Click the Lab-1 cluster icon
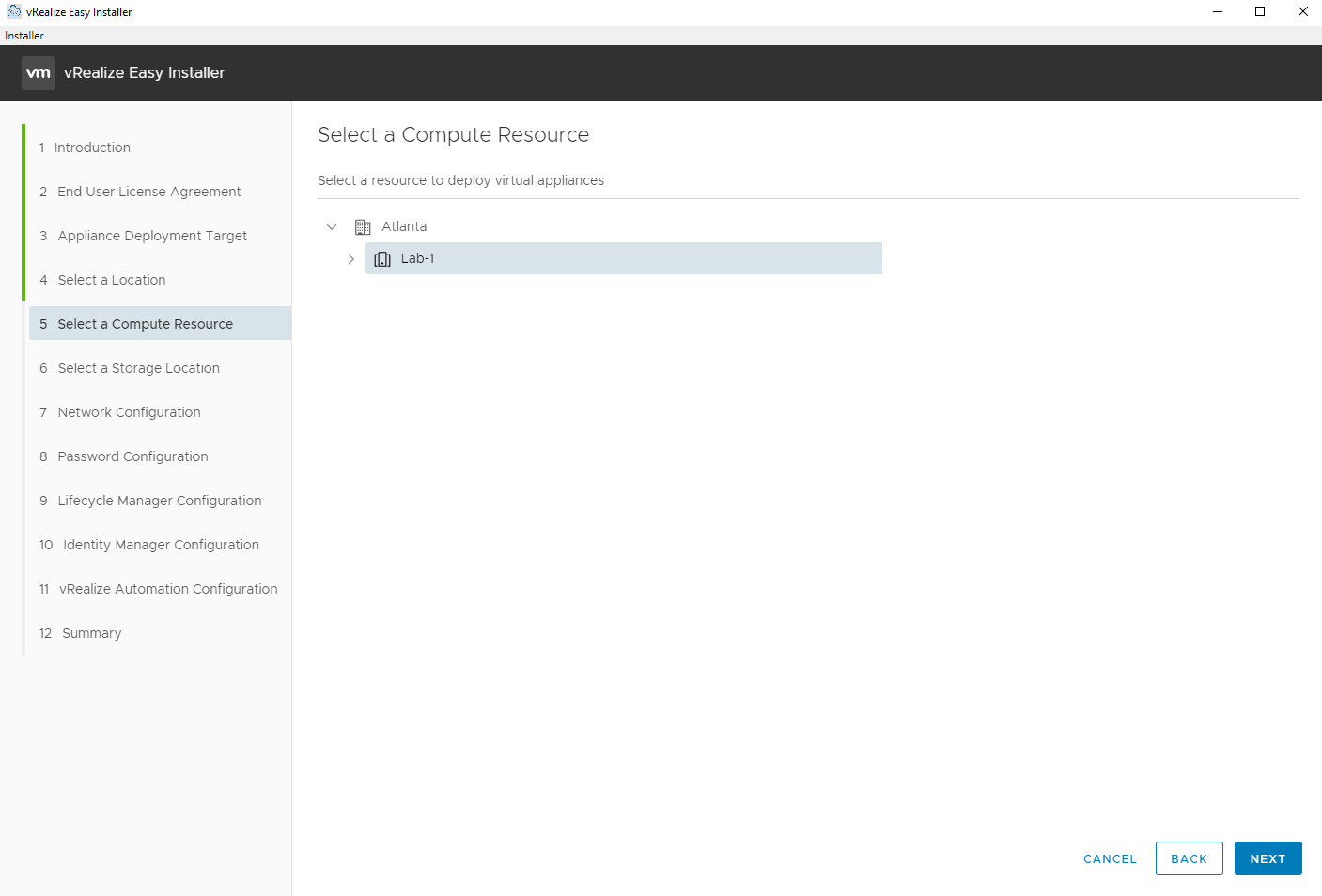This screenshot has width=1322, height=896. click(382, 259)
